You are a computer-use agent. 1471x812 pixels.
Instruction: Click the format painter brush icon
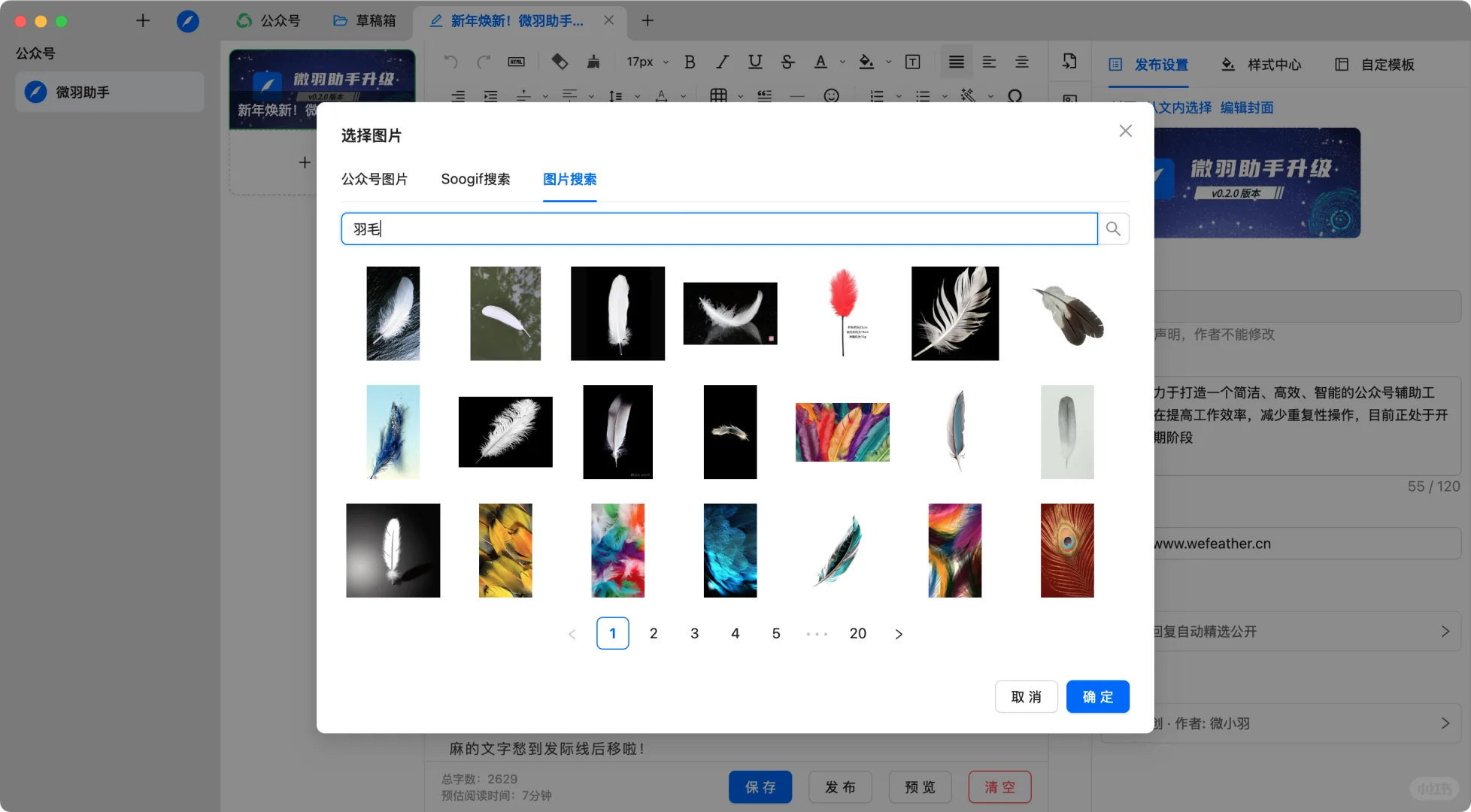[593, 62]
